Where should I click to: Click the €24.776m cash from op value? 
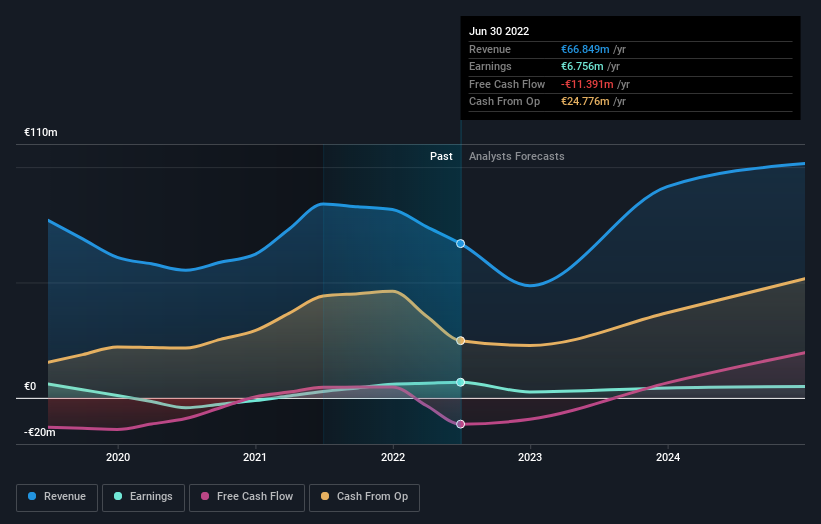585,102
